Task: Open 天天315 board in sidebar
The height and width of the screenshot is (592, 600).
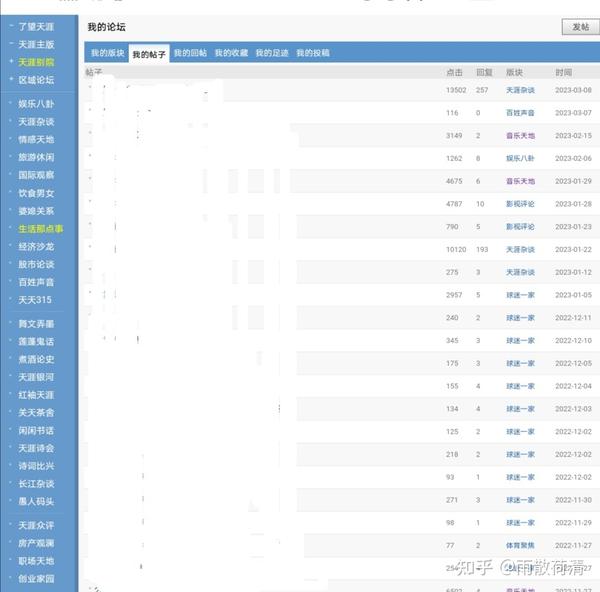Action: point(35,300)
